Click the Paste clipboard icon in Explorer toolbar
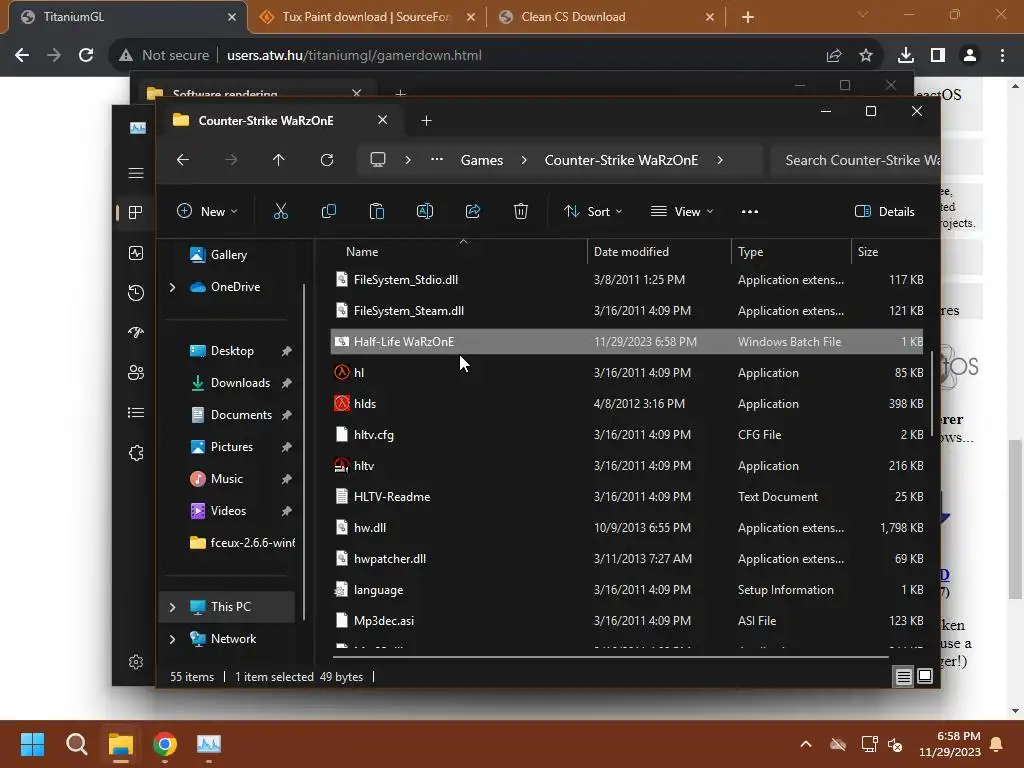The image size is (1024, 768). (377, 212)
